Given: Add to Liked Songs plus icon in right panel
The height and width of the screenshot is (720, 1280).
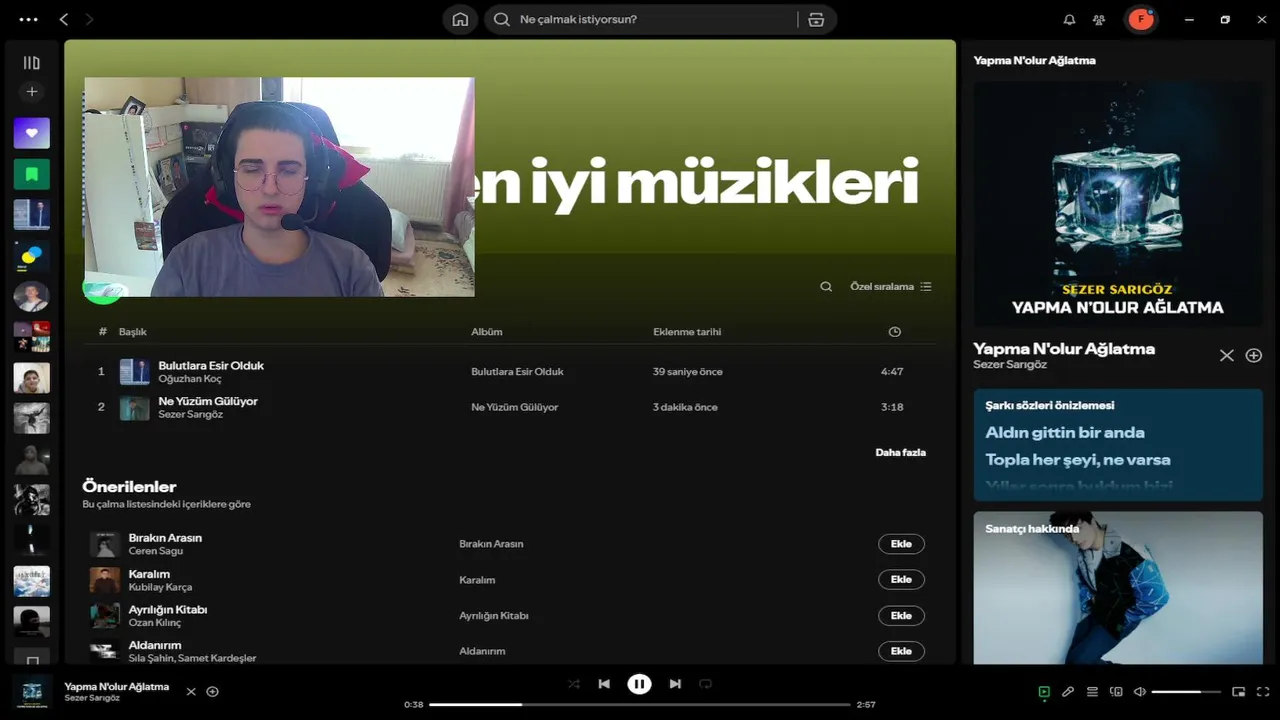Looking at the screenshot, I should pyautogui.click(x=1253, y=355).
